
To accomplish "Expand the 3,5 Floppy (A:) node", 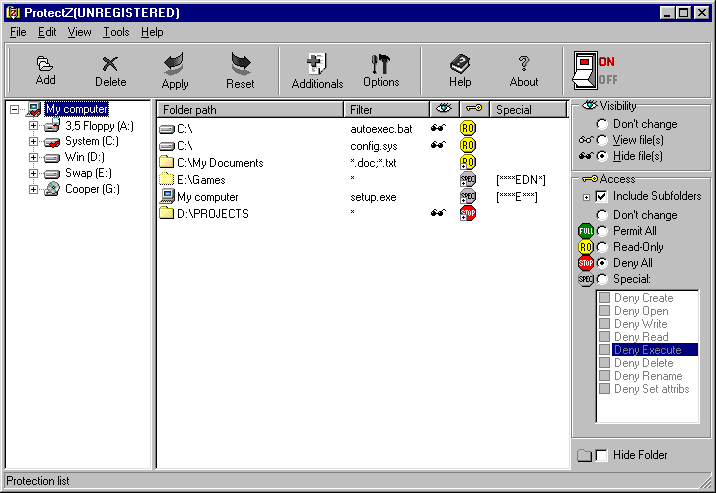I will pyautogui.click(x=33, y=125).
